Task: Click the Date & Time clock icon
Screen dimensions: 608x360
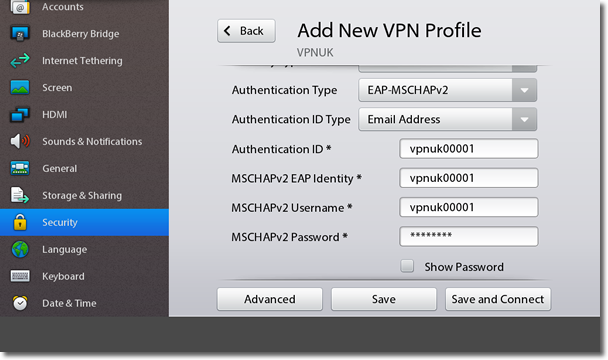Action: (20, 303)
